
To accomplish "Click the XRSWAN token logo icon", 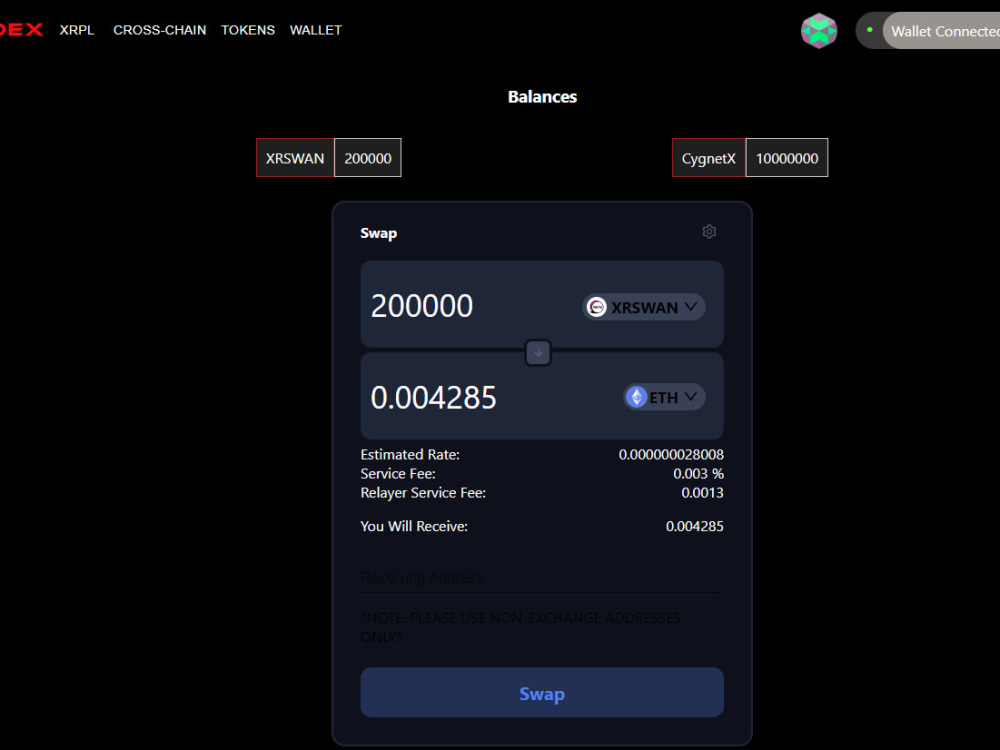I will click(x=596, y=307).
